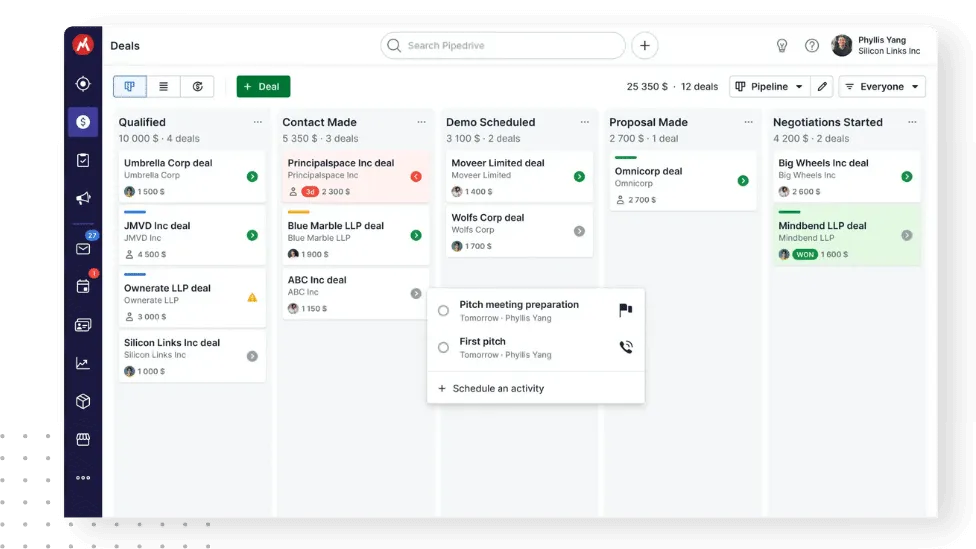
Task: Open the Calendar icon in sidebar
Action: click(x=83, y=286)
